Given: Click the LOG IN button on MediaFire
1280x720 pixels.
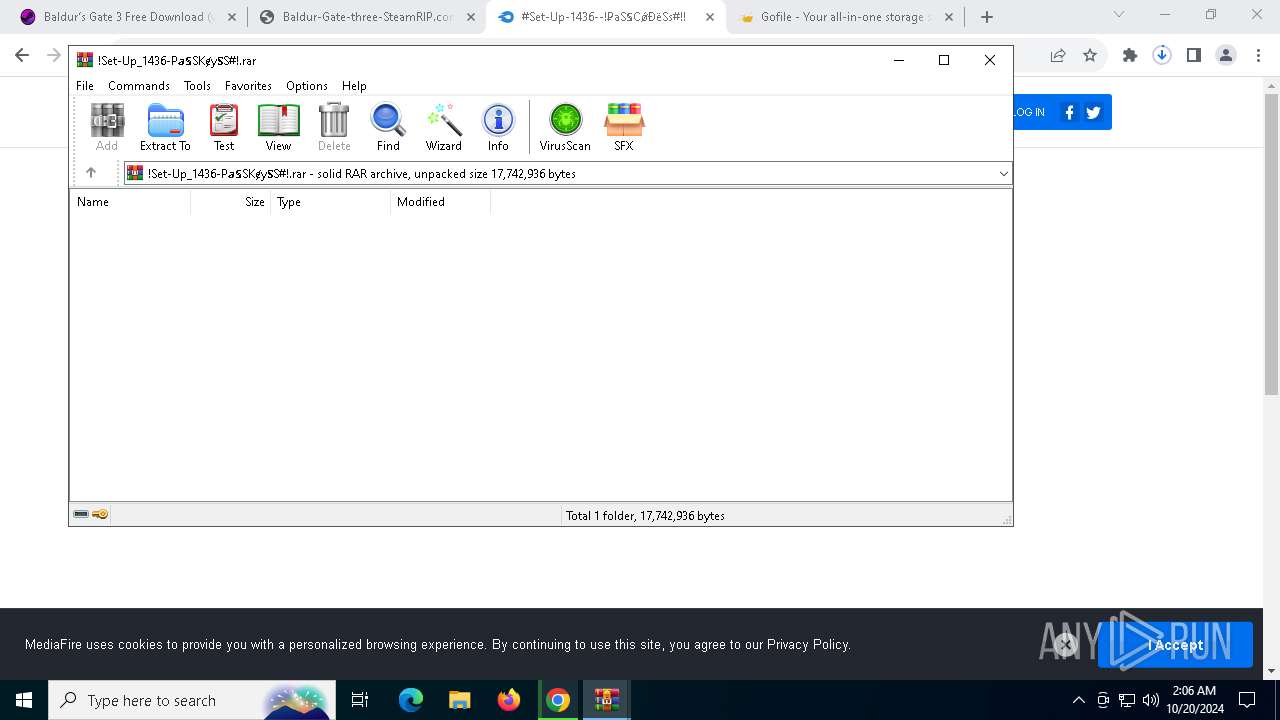Looking at the screenshot, I should click(1028, 112).
